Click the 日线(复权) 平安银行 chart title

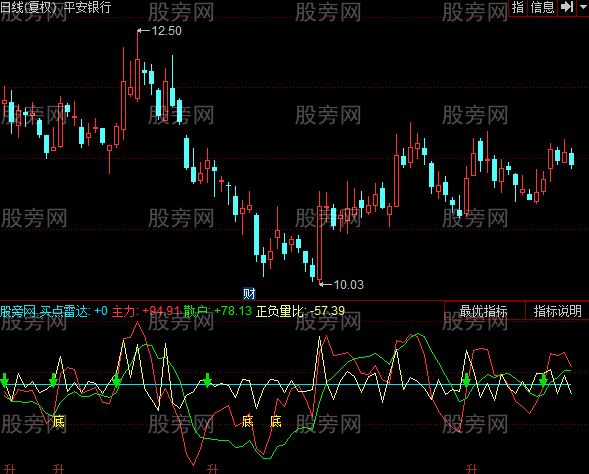point(56,7)
